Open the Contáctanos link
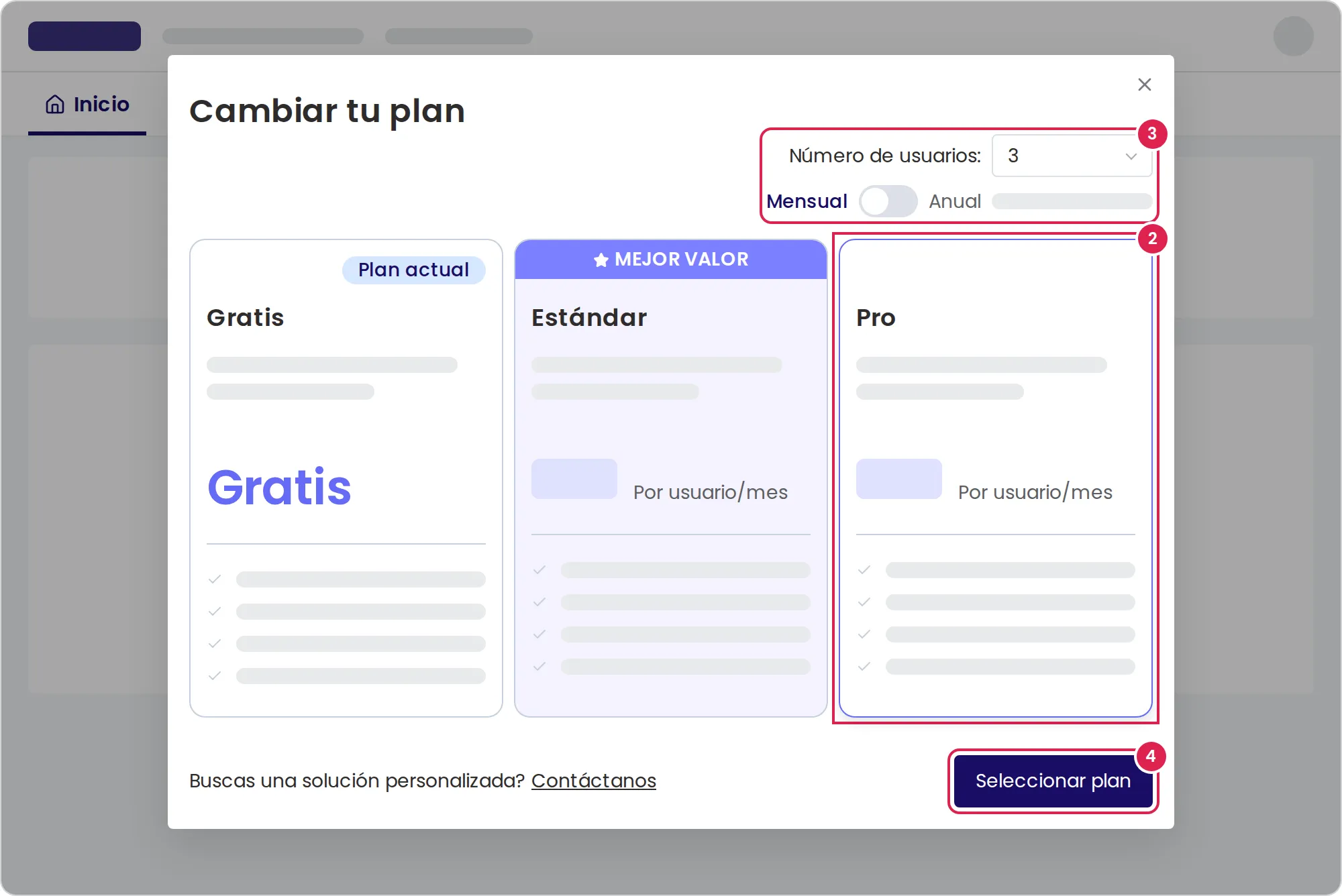1342x896 pixels. tap(593, 781)
